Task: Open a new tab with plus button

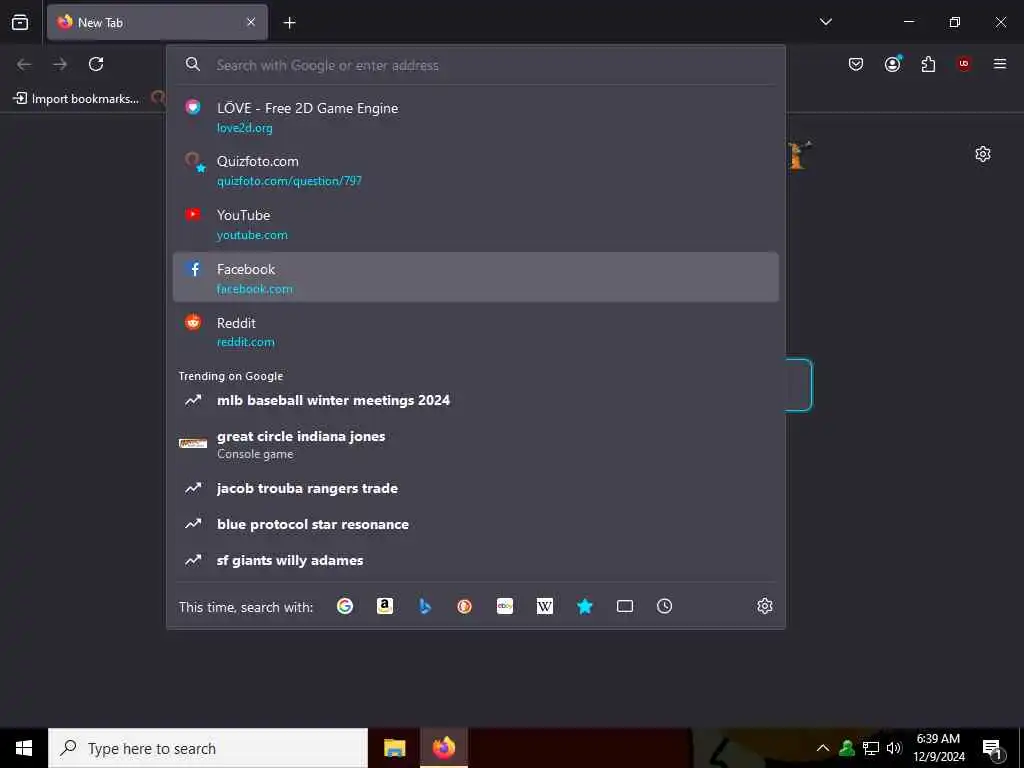Action: (289, 23)
